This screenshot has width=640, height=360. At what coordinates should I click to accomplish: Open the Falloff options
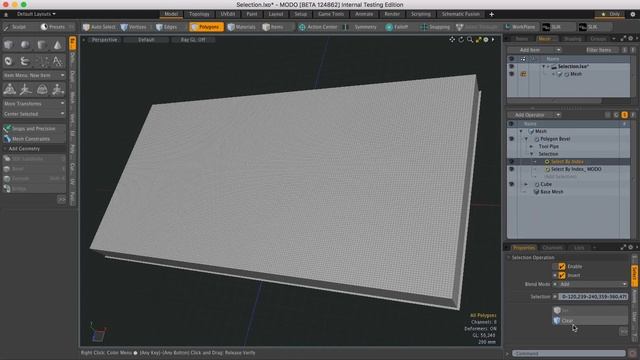click(397, 27)
